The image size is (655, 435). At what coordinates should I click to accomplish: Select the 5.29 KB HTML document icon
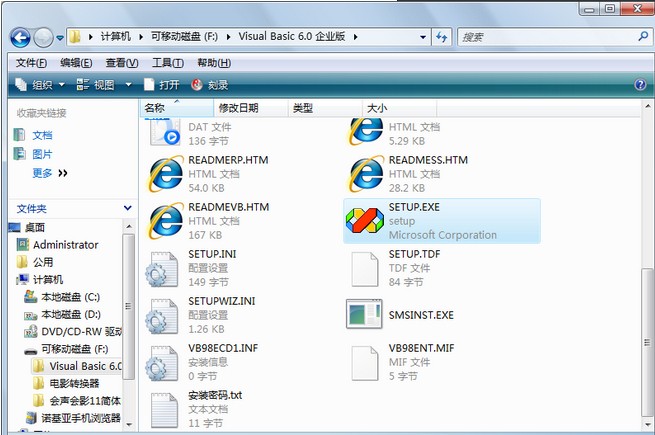click(366, 132)
